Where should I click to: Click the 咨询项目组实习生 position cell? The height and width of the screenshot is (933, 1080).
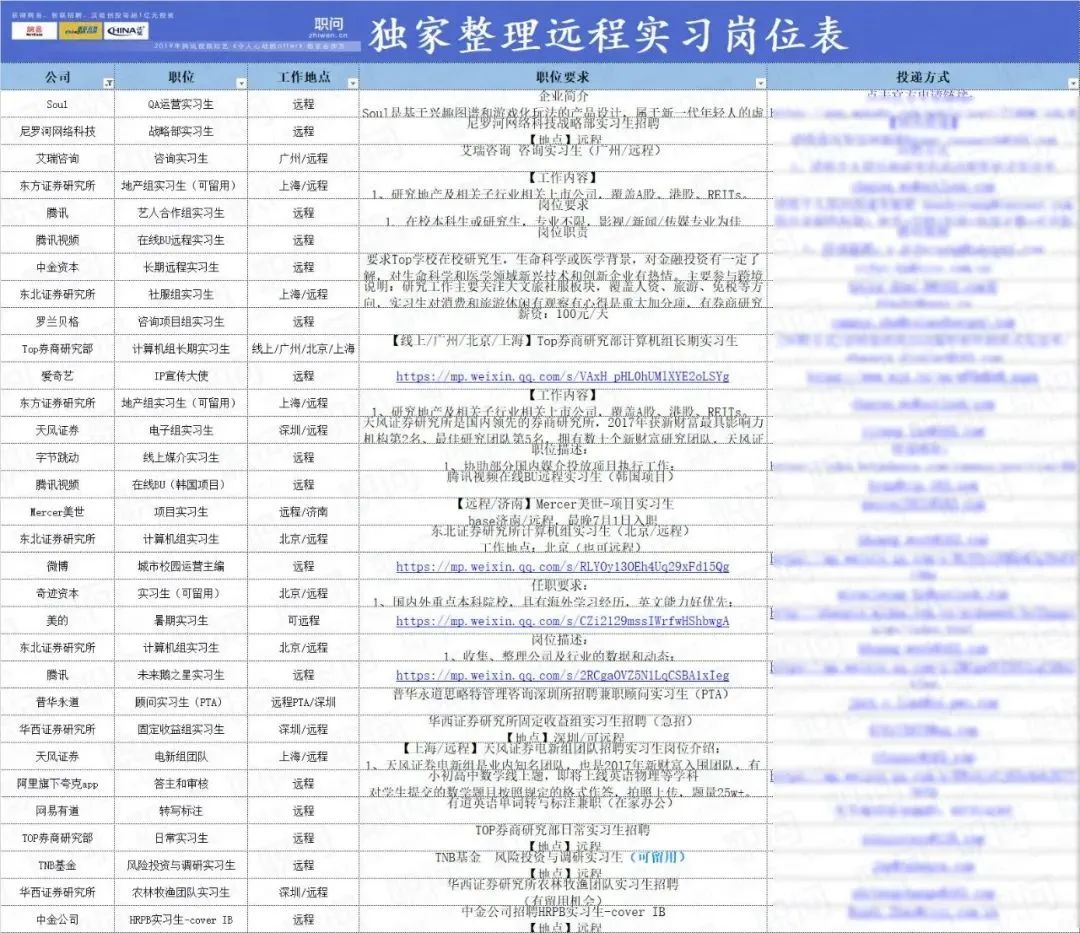[180, 322]
